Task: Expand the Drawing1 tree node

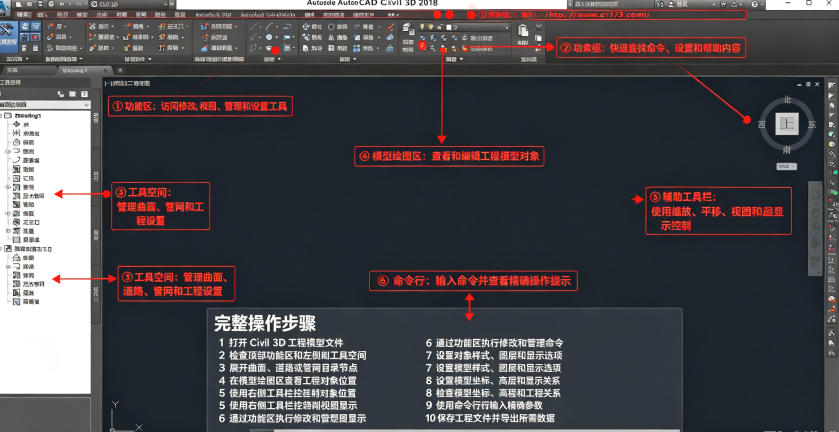Action: (x=2, y=115)
